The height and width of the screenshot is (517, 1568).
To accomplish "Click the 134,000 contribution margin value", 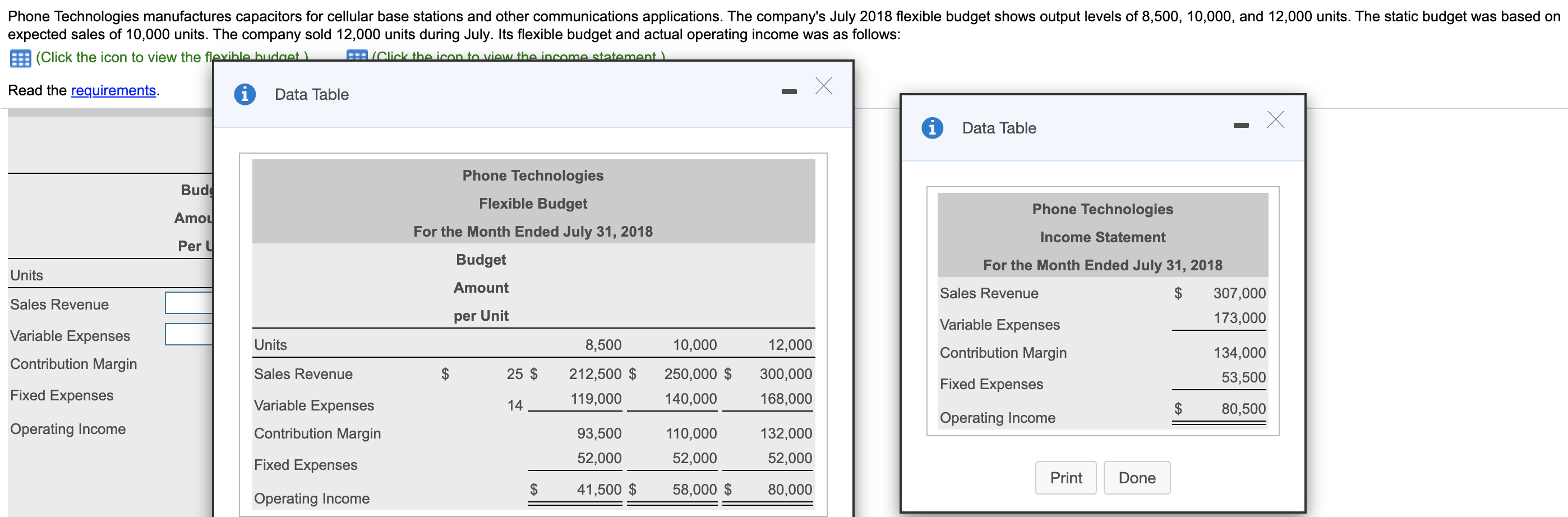I will pos(1239,353).
